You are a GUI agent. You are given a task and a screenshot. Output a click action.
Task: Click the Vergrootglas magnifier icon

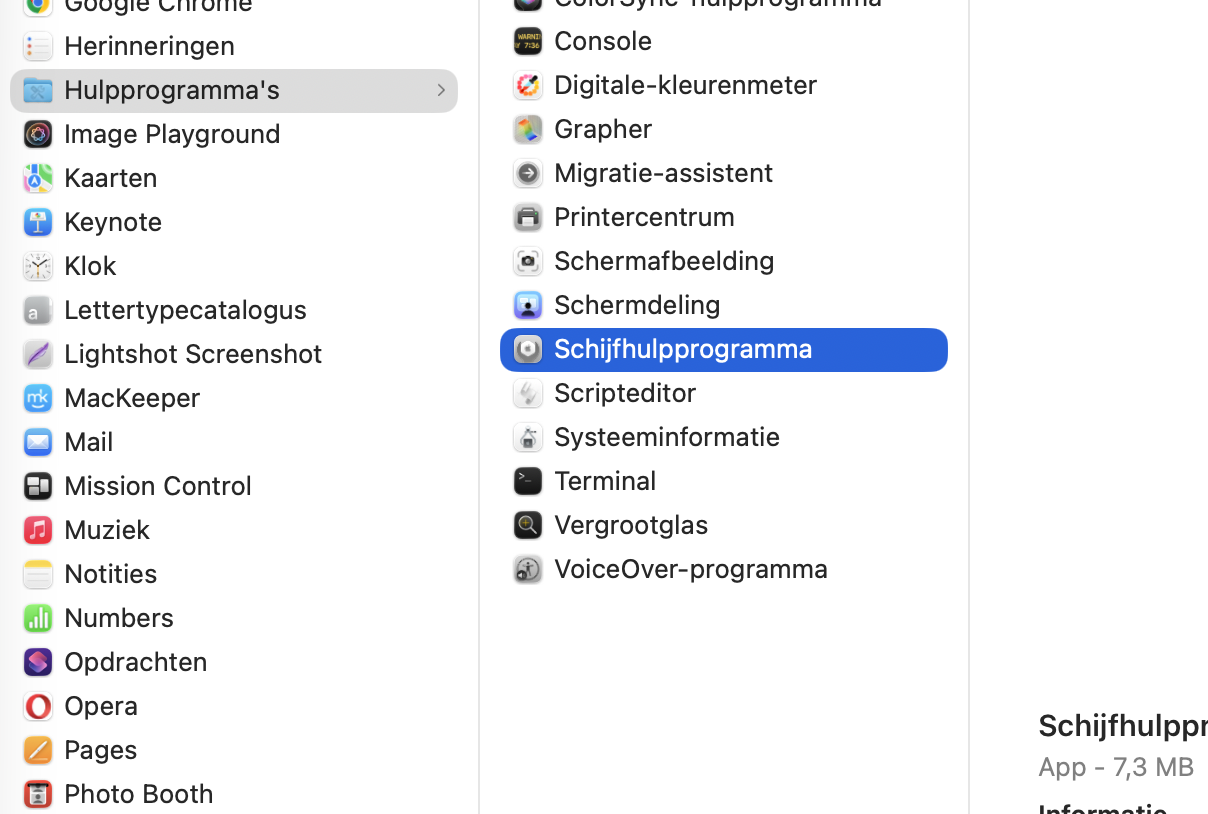[528, 525]
